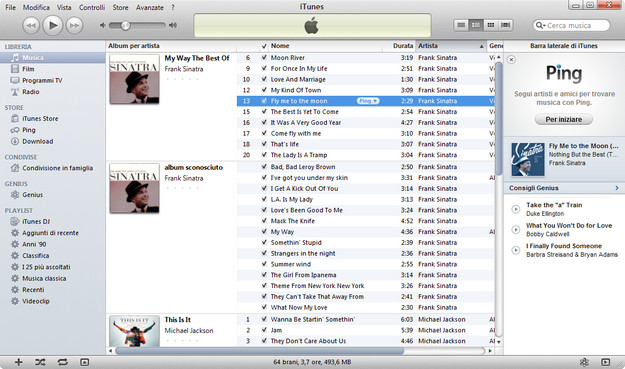The image size is (625, 369).
Task: Expand Consigli Genius arrow
Action: tap(617, 188)
